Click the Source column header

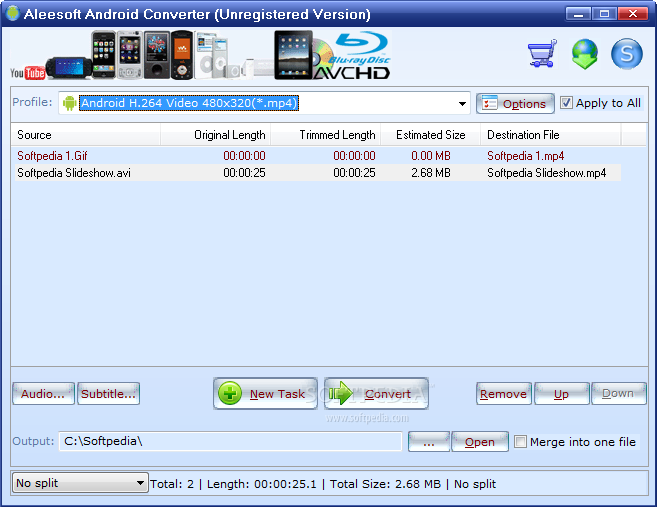[85, 135]
